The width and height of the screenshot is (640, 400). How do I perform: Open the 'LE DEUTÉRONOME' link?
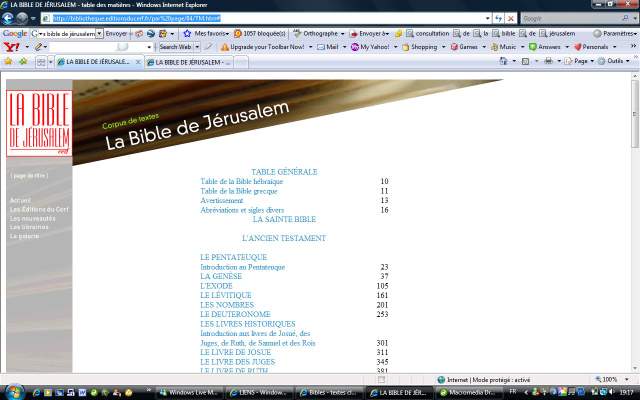pos(236,314)
